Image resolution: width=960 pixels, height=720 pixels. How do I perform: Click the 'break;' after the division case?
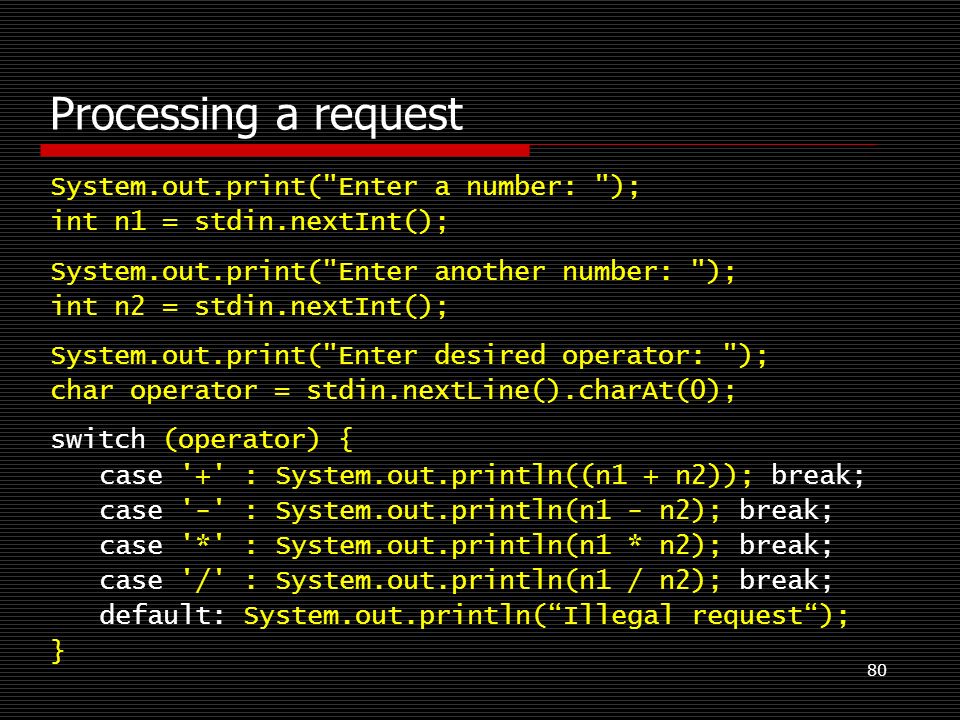pos(786,580)
